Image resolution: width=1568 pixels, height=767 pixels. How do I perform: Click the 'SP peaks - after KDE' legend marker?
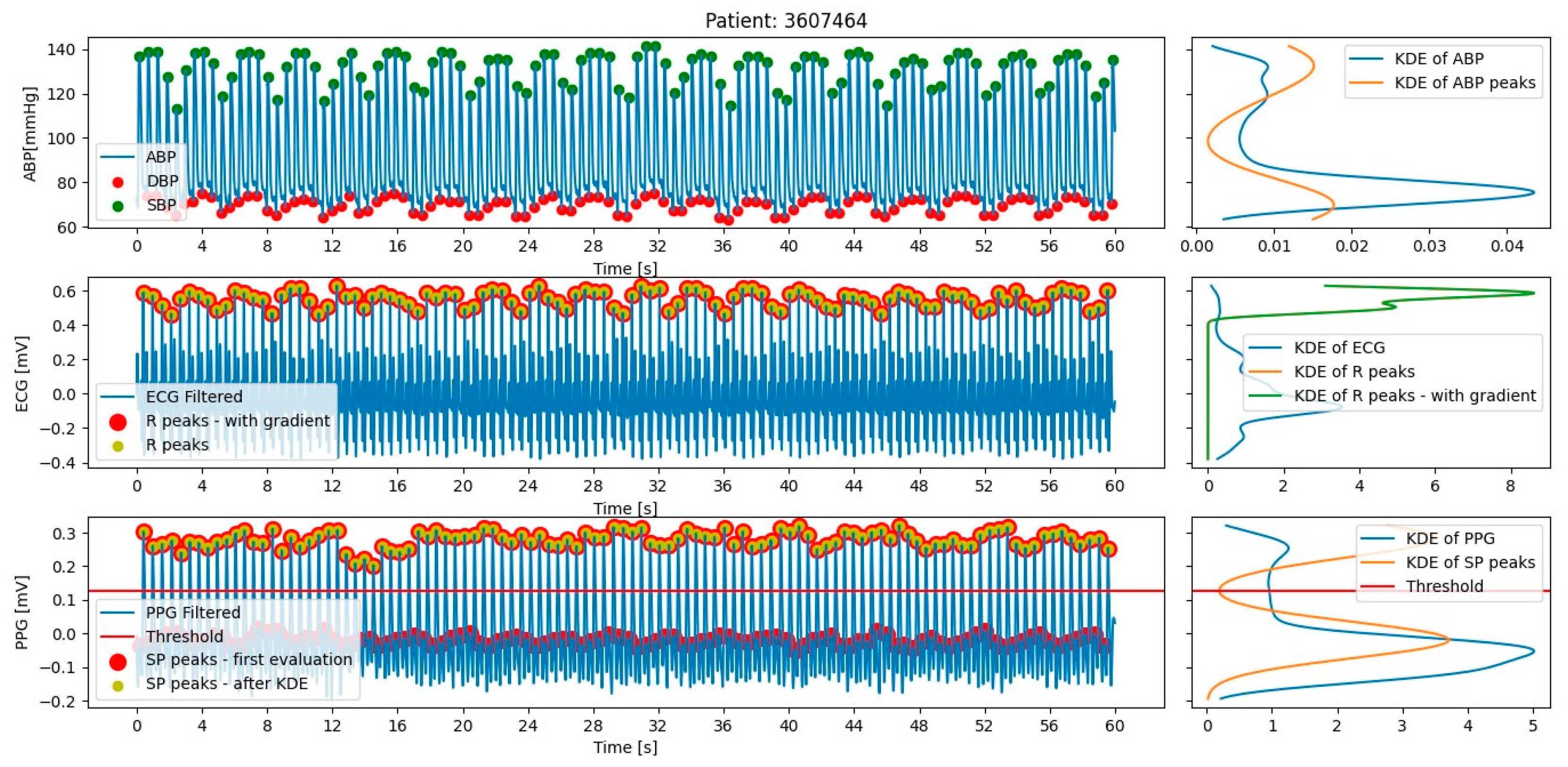pos(118,685)
